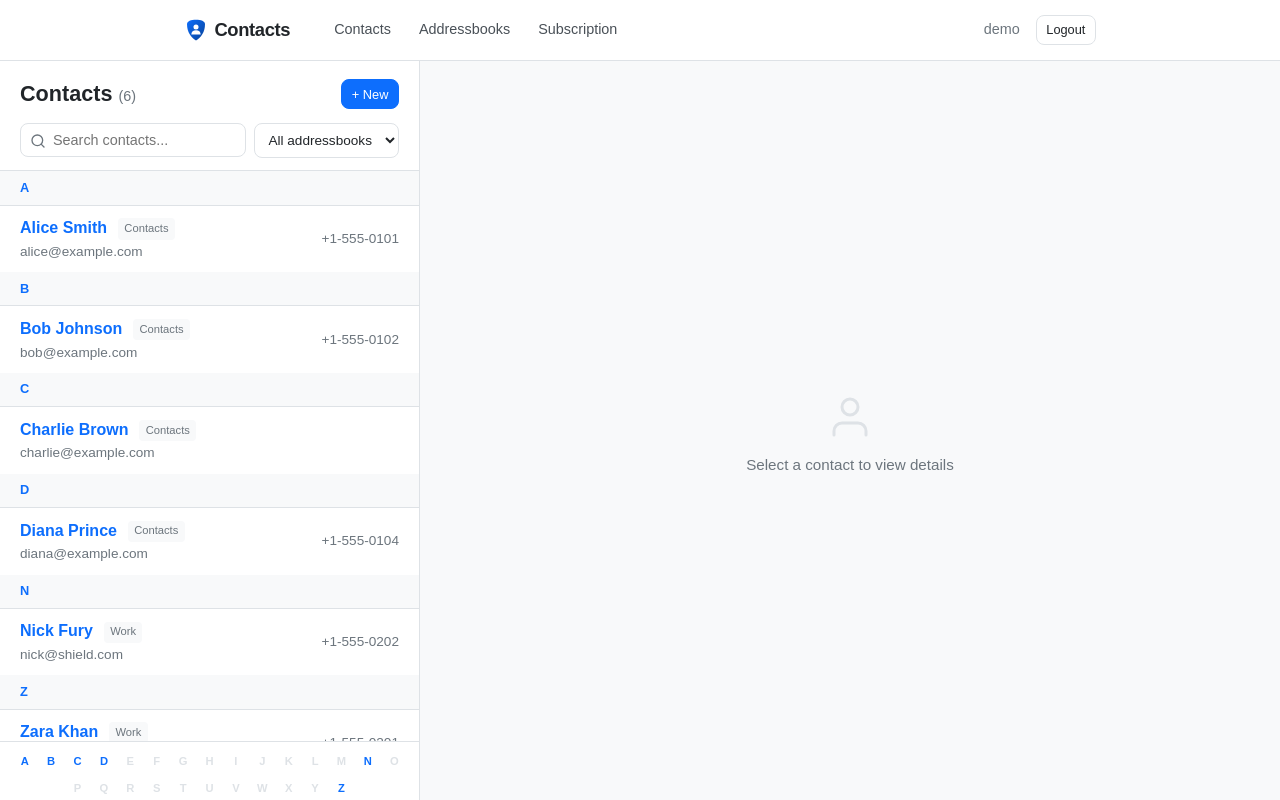Expand the All addressbooks dropdown
1280x800 pixels.
tap(326, 140)
